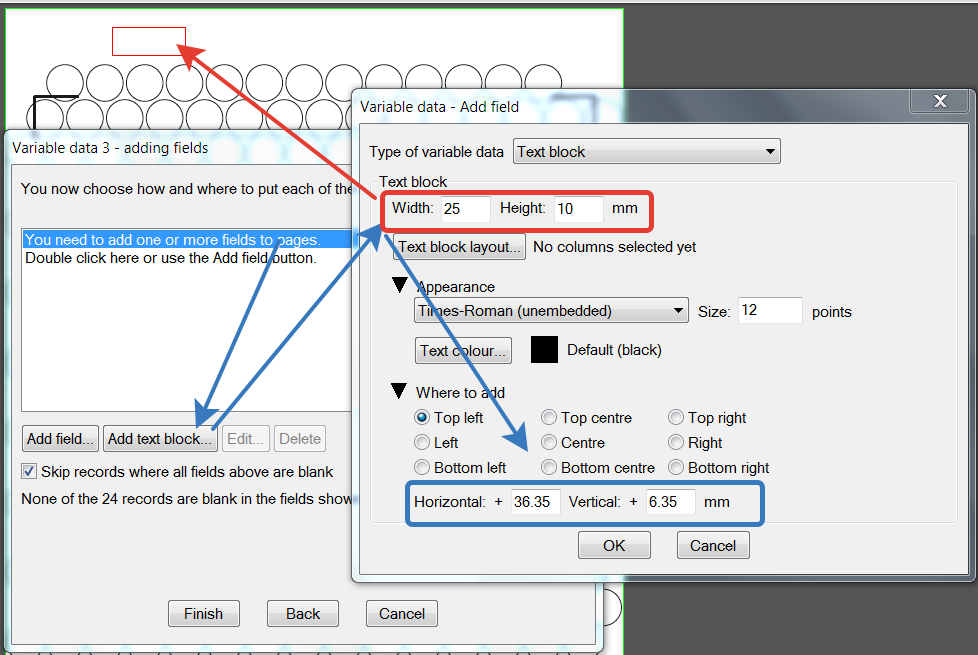The height and width of the screenshot is (655, 978).
Task: Open the Times-Roman font dropdown
Action: (551, 311)
